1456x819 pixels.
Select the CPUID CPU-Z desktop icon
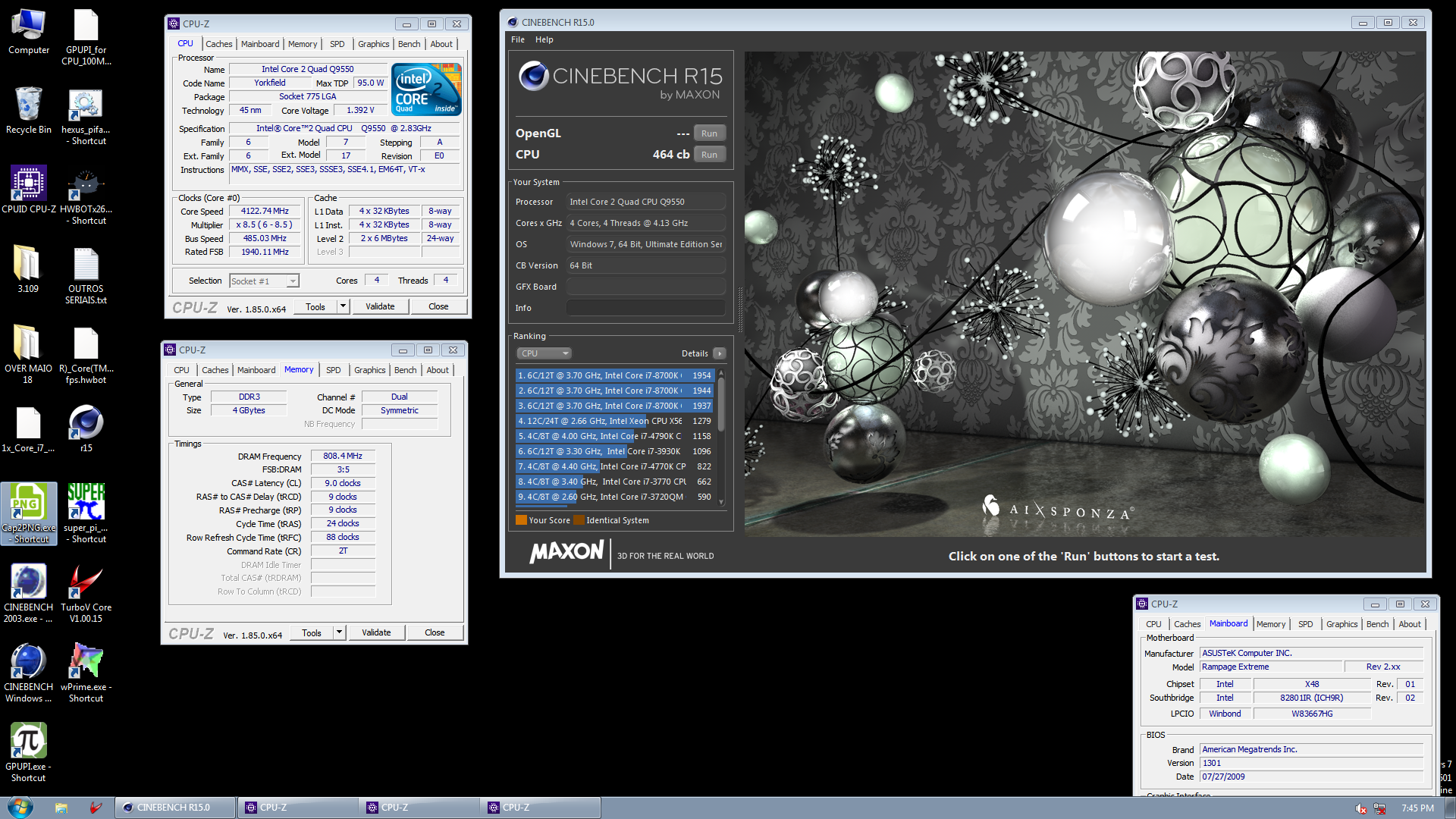tap(29, 190)
